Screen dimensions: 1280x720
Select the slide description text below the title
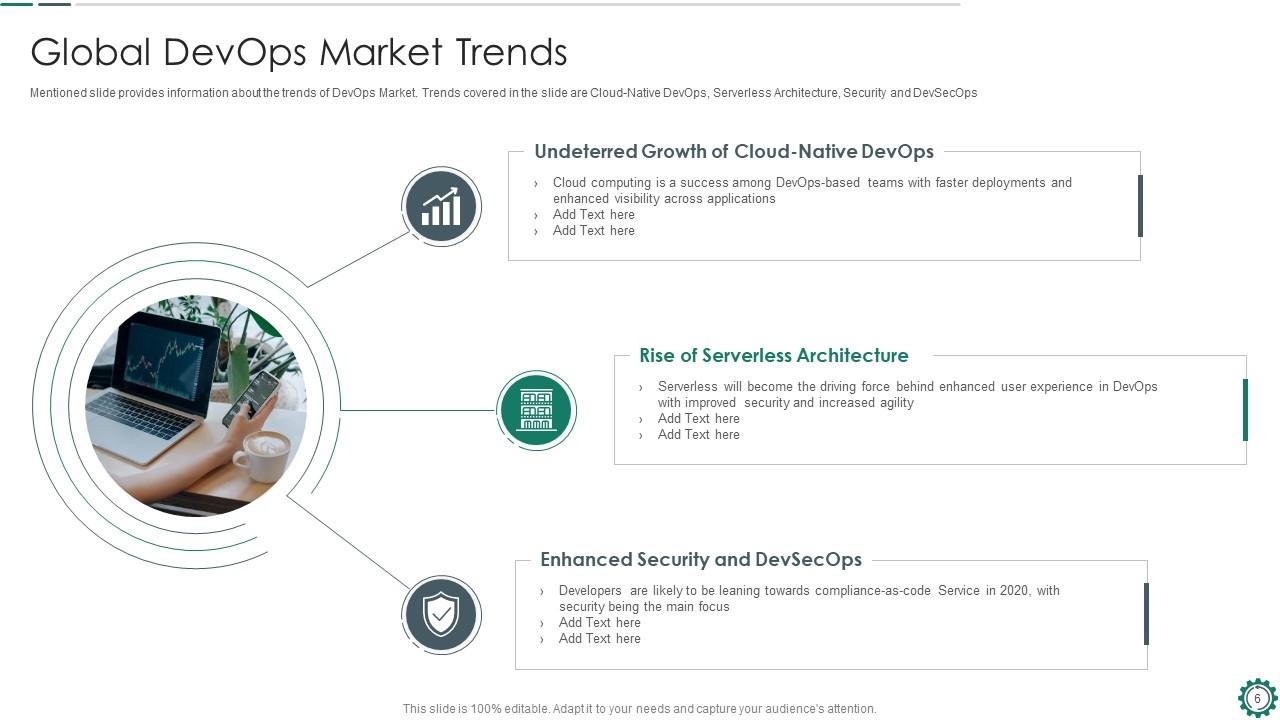(503, 93)
